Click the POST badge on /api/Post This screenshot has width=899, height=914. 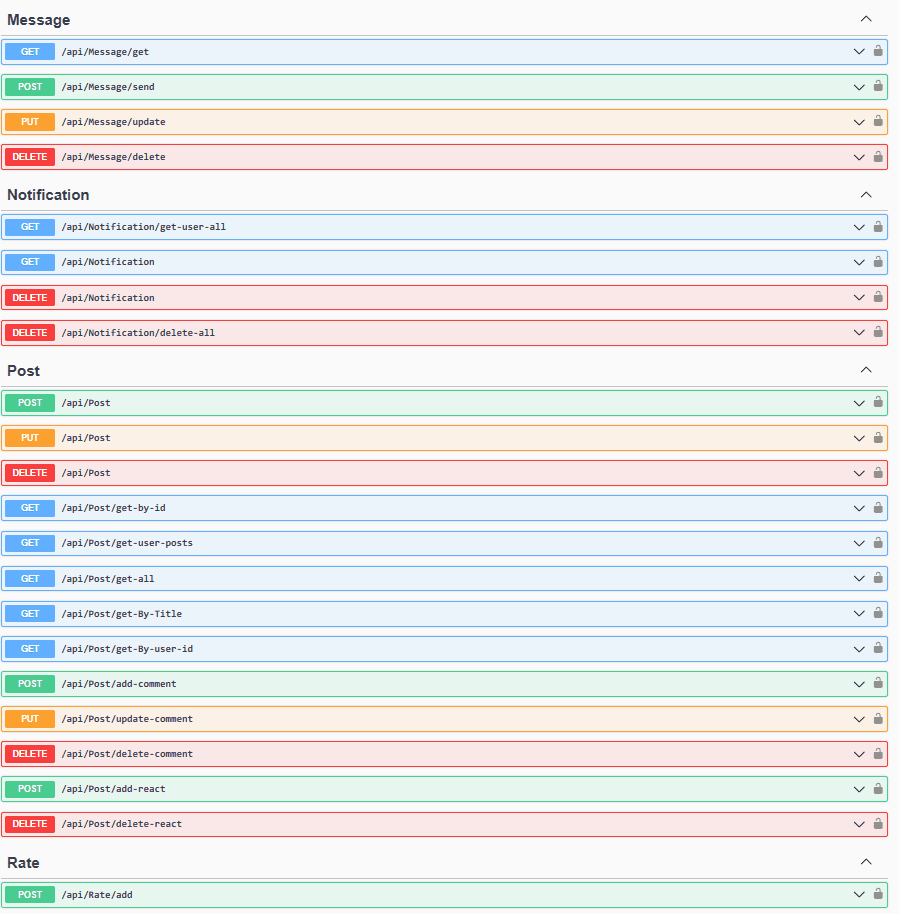(30, 403)
